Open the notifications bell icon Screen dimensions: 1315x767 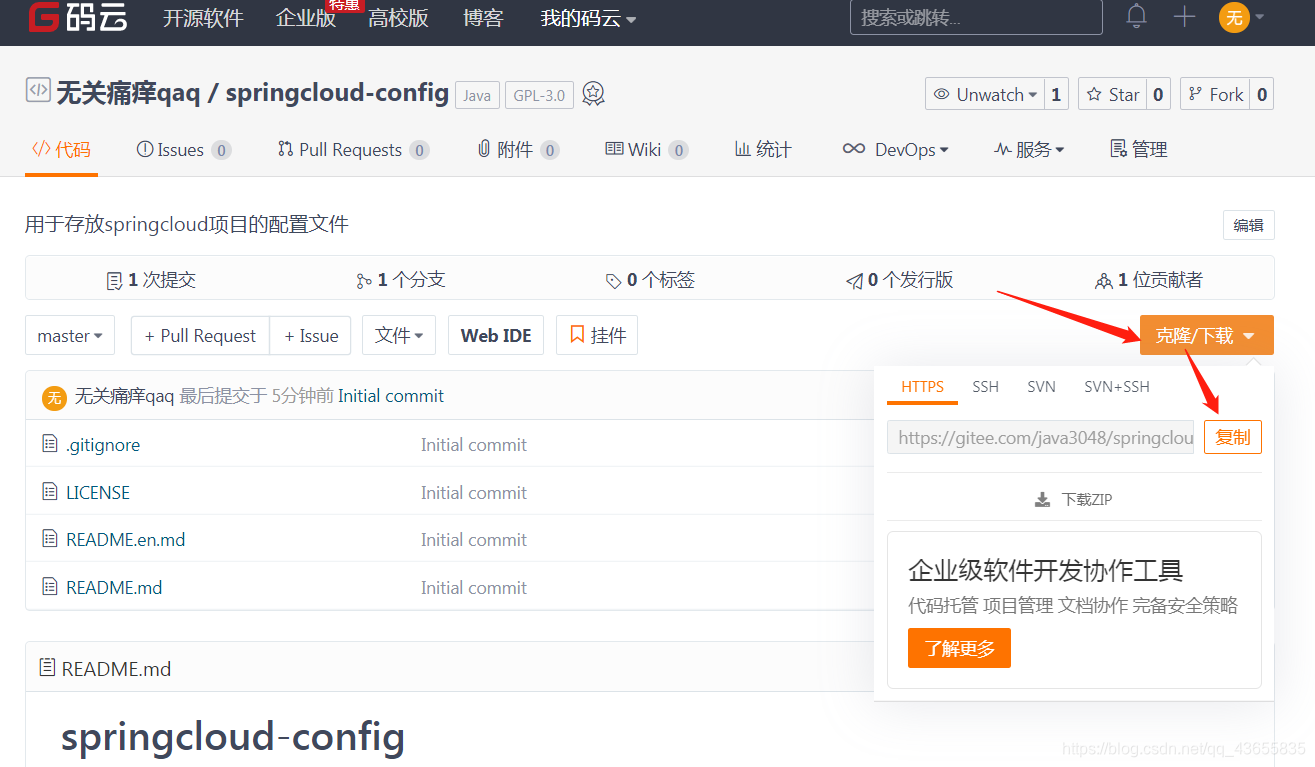[1136, 16]
